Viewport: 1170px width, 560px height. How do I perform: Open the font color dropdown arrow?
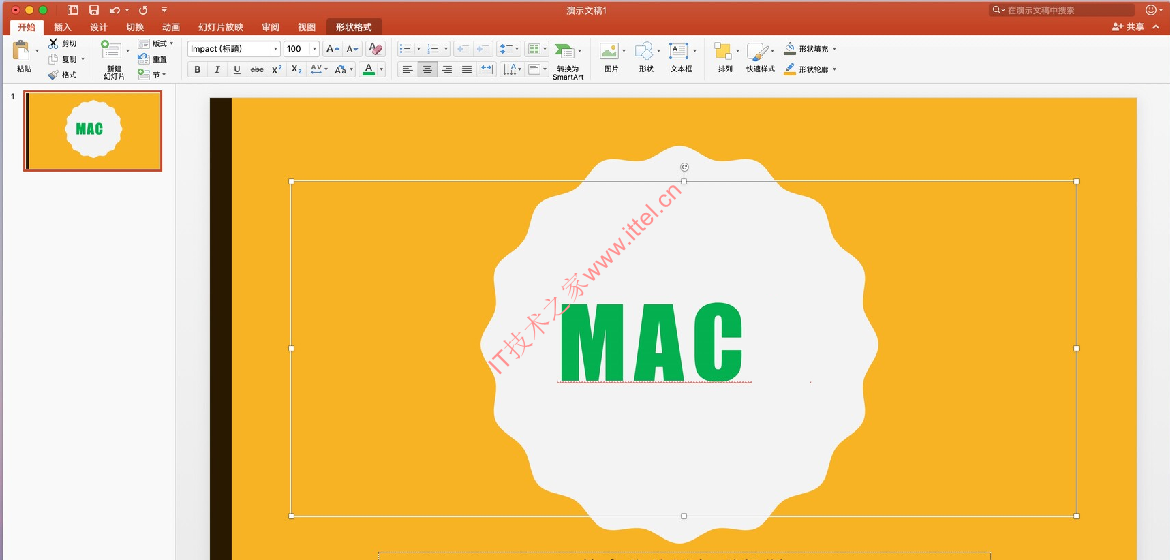[x=381, y=69]
